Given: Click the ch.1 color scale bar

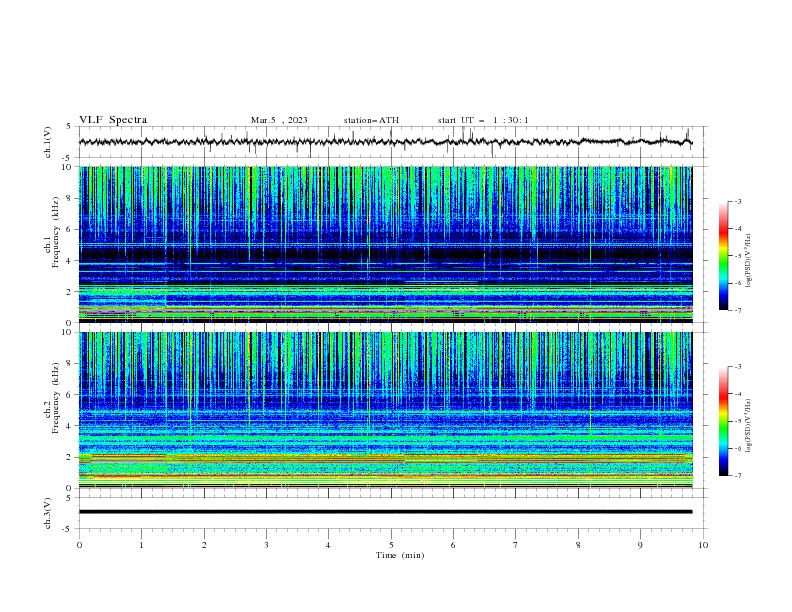Looking at the screenshot, I should coord(723,256).
